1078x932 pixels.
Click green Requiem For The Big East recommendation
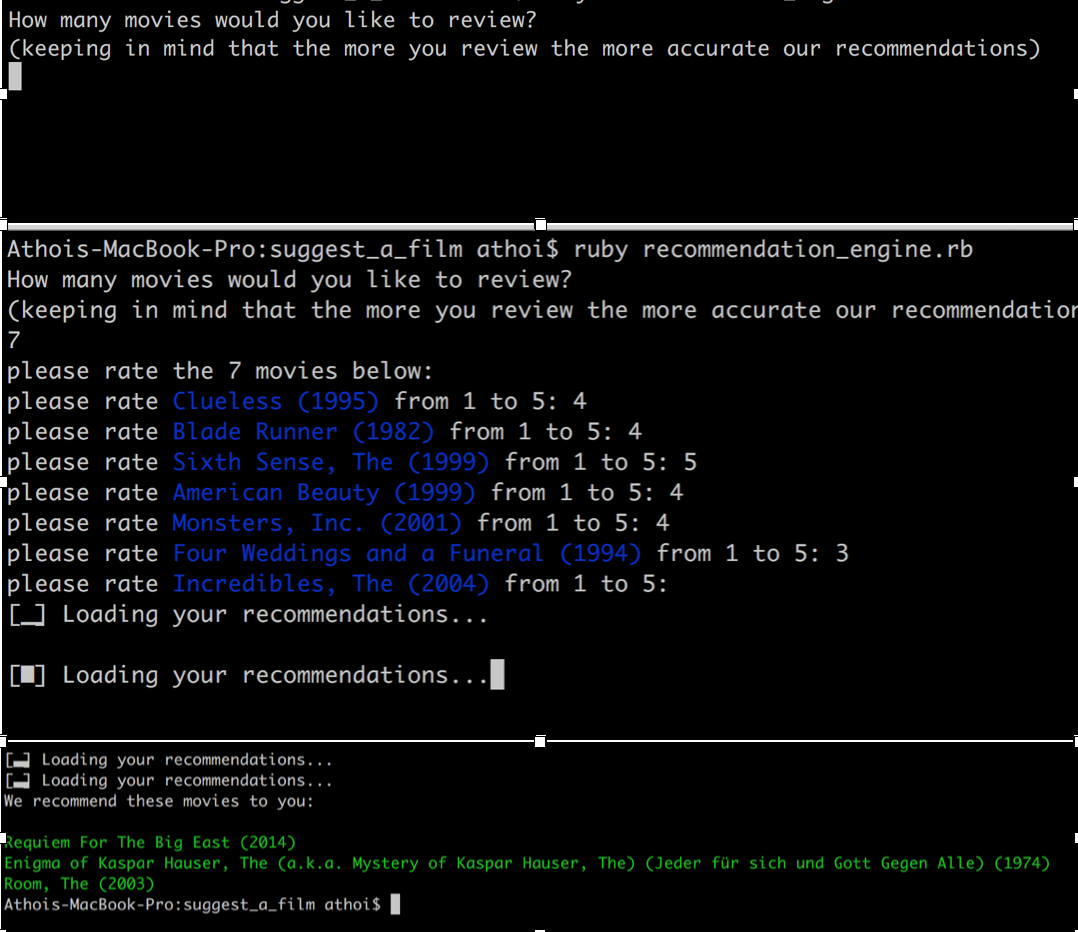click(x=150, y=843)
